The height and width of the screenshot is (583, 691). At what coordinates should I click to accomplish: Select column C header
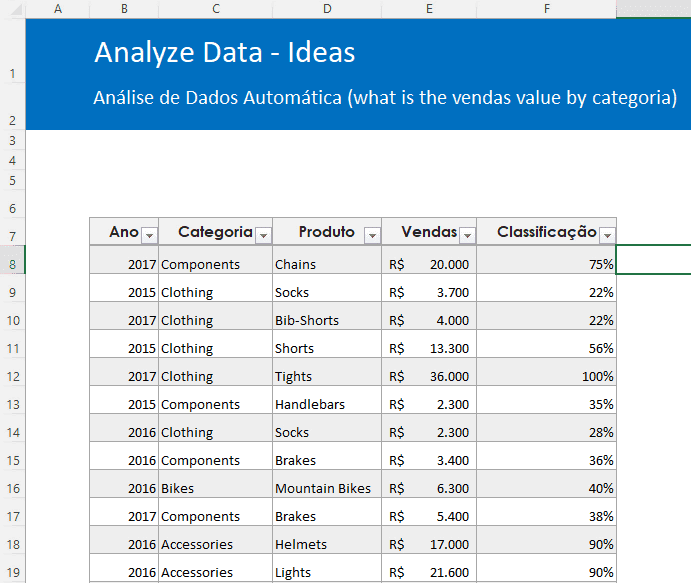click(x=215, y=9)
